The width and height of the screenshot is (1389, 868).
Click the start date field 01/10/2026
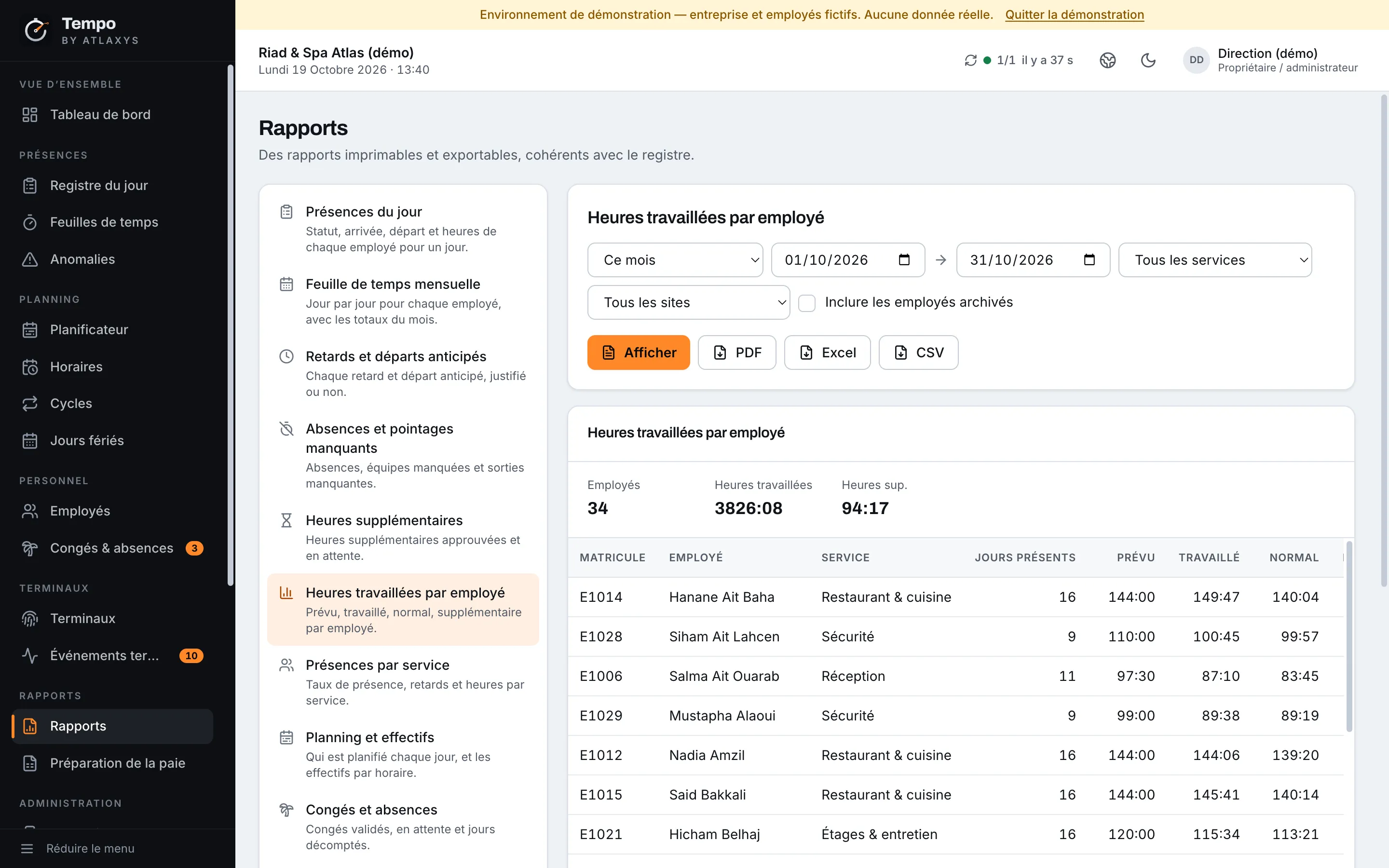coord(848,260)
